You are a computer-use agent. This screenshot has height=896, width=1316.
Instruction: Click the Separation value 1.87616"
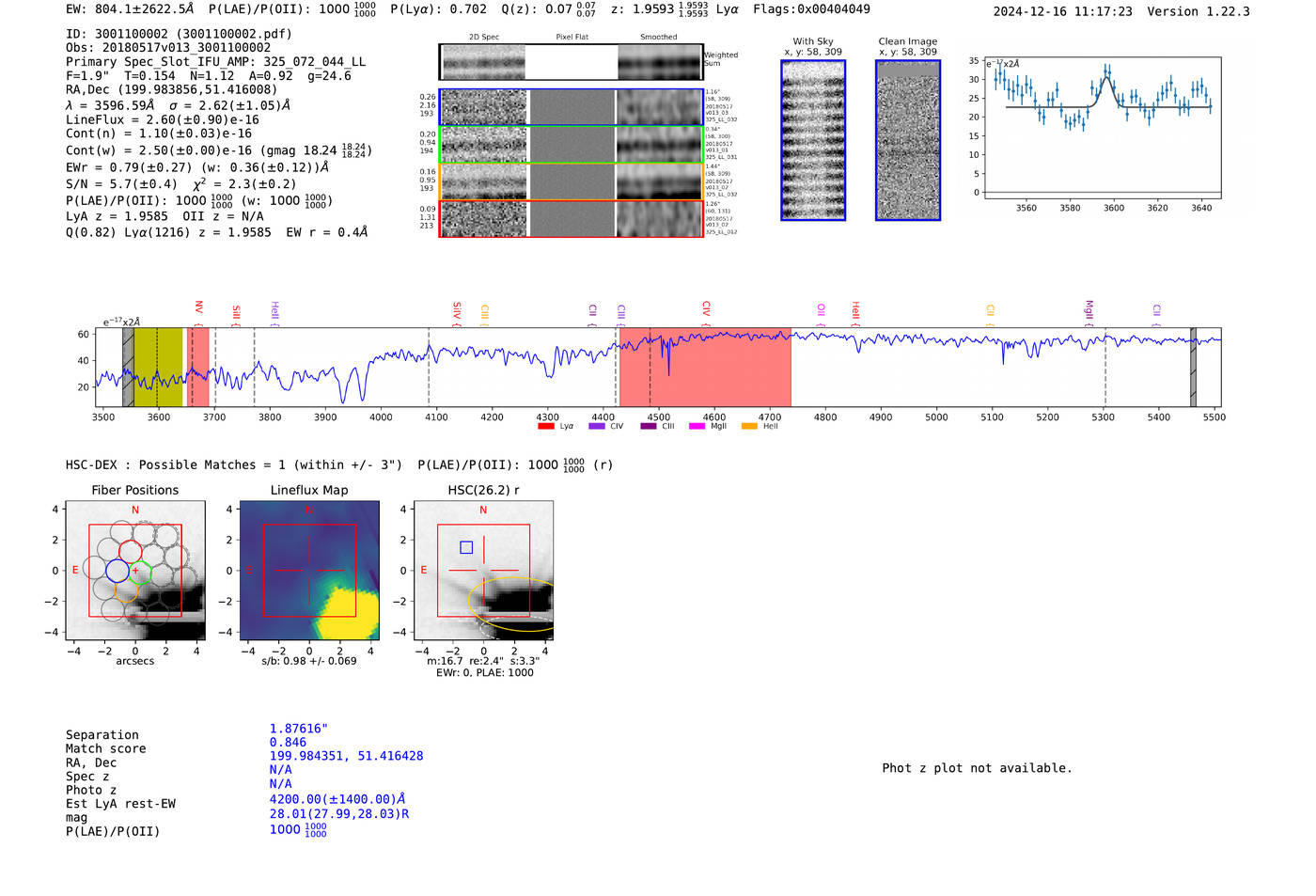coord(299,729)
